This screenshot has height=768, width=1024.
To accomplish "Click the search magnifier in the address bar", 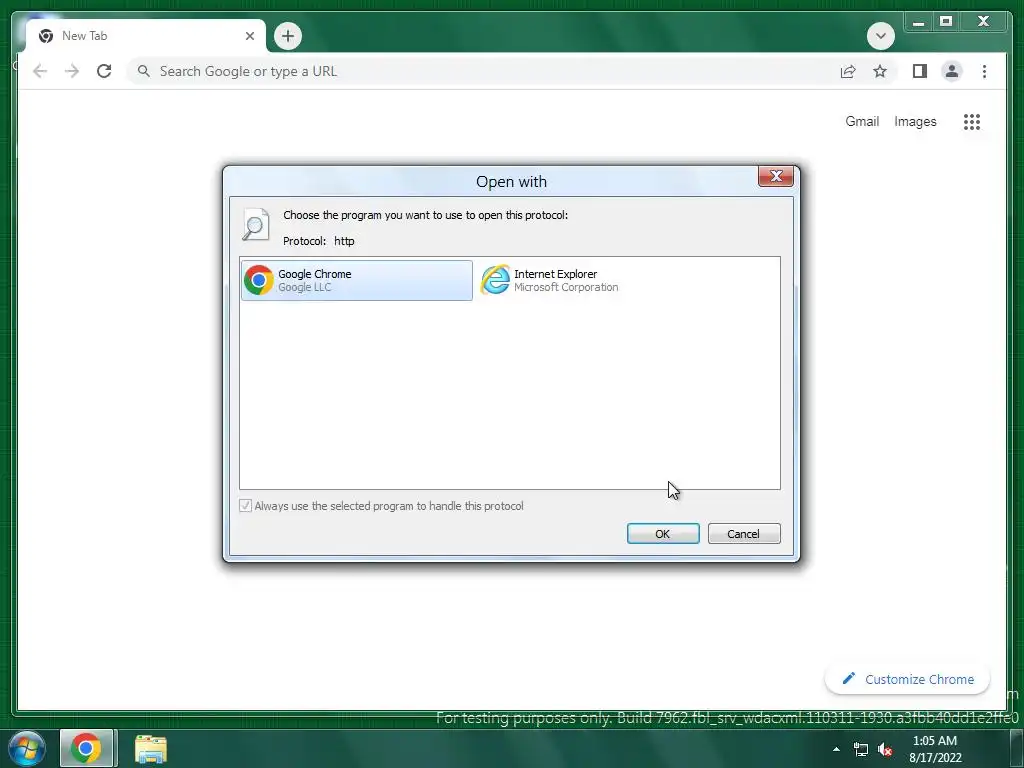I will 144,71.
